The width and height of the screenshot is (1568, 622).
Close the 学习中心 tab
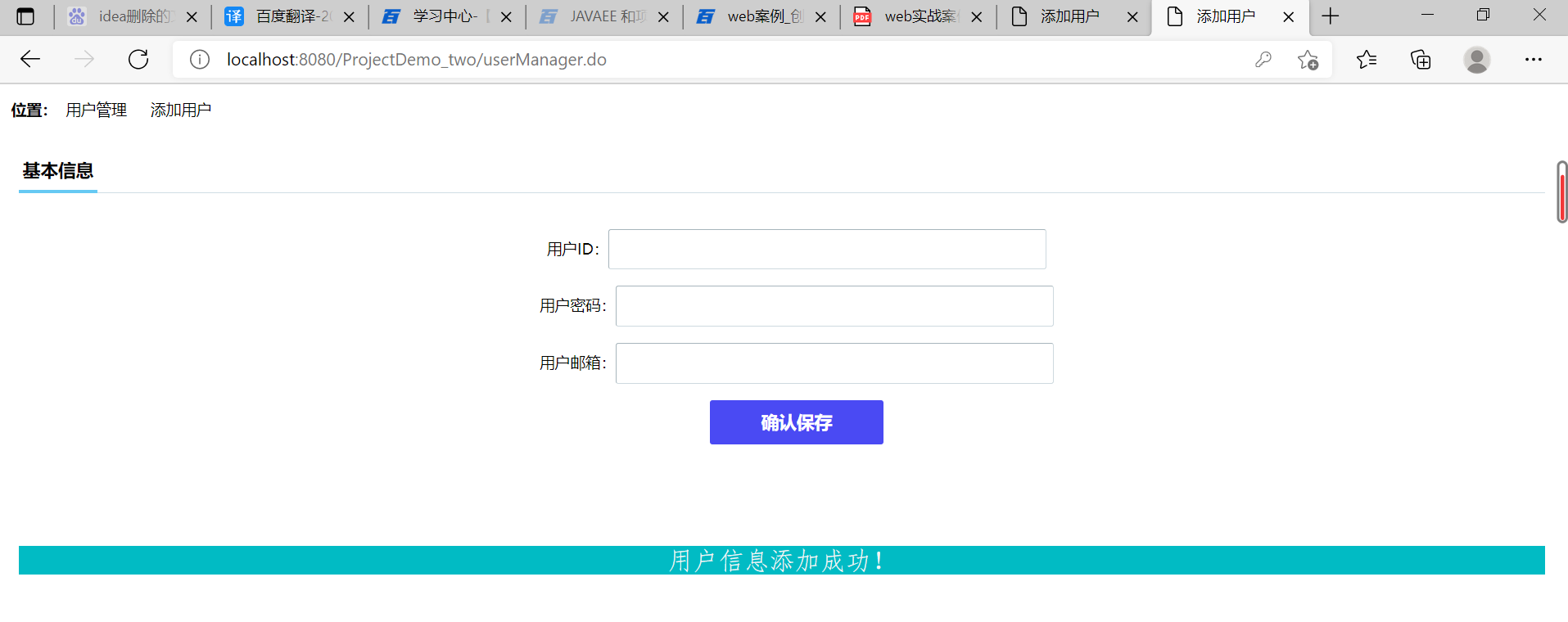[x=506, y=16]
